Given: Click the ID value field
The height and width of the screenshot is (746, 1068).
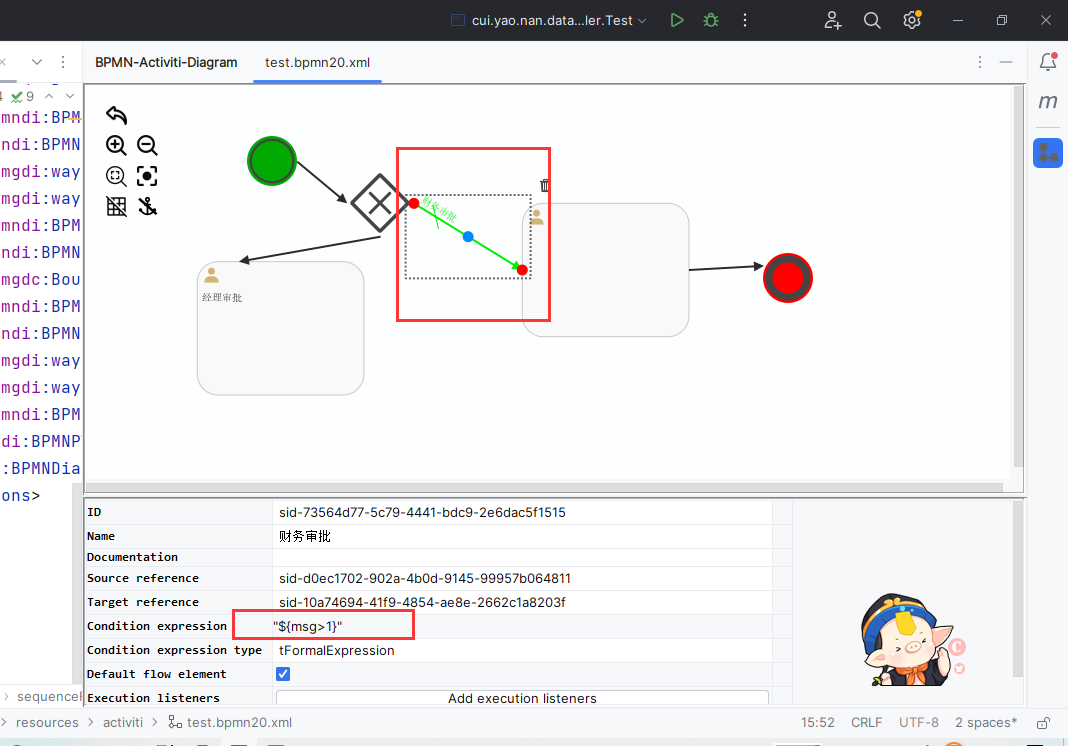Looking at the screenshot, I should [522, 512].
